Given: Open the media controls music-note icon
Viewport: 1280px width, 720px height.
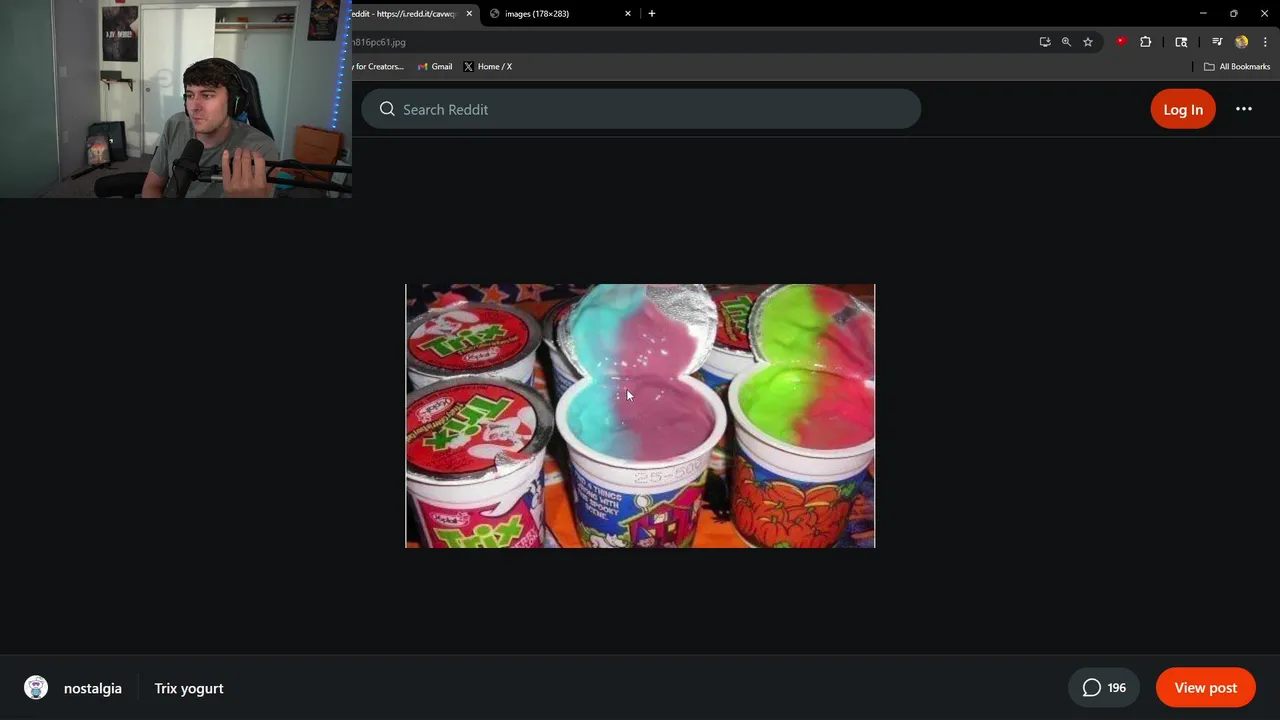Looking at the screenshot, I should pos(1217,42).
